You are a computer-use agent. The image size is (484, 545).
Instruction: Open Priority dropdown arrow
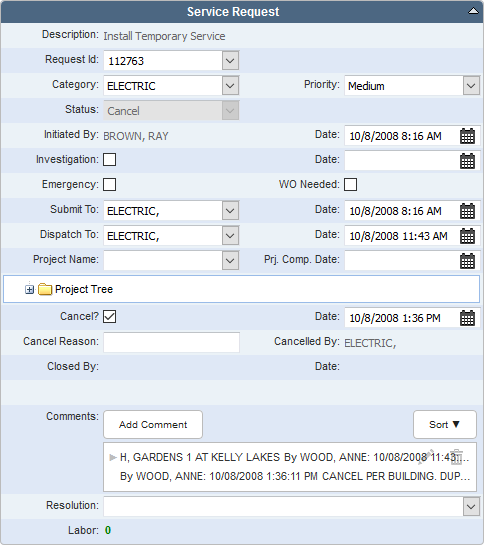point(471,86)
